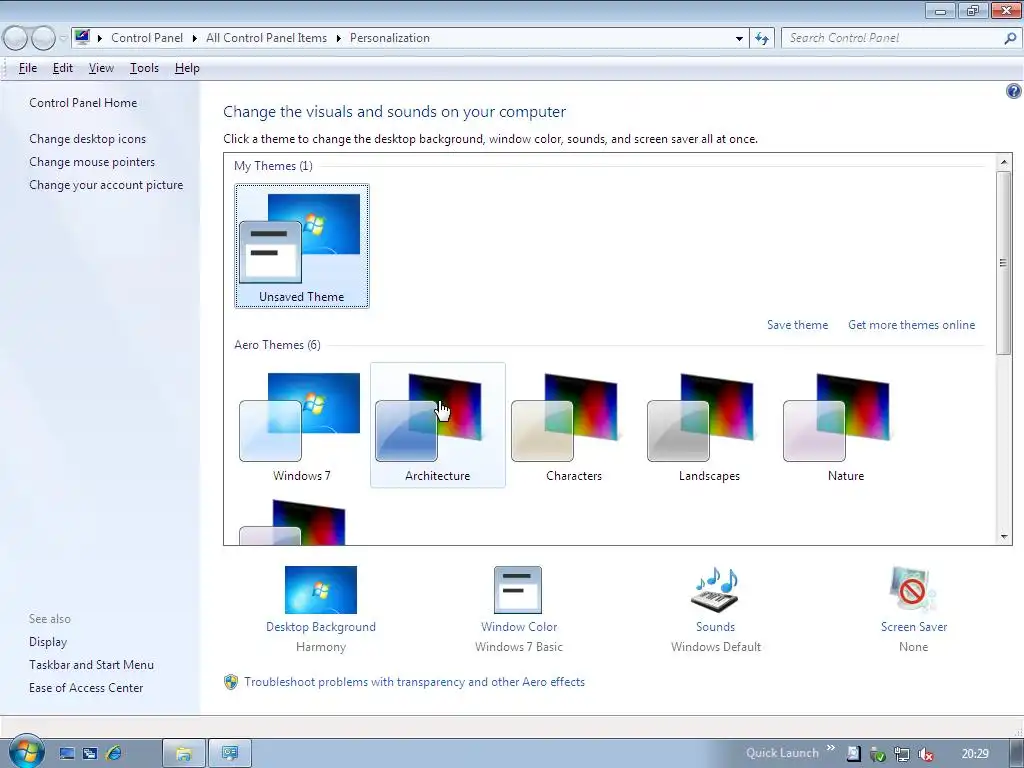Open the address bar history dropdown

click(739, 39)
